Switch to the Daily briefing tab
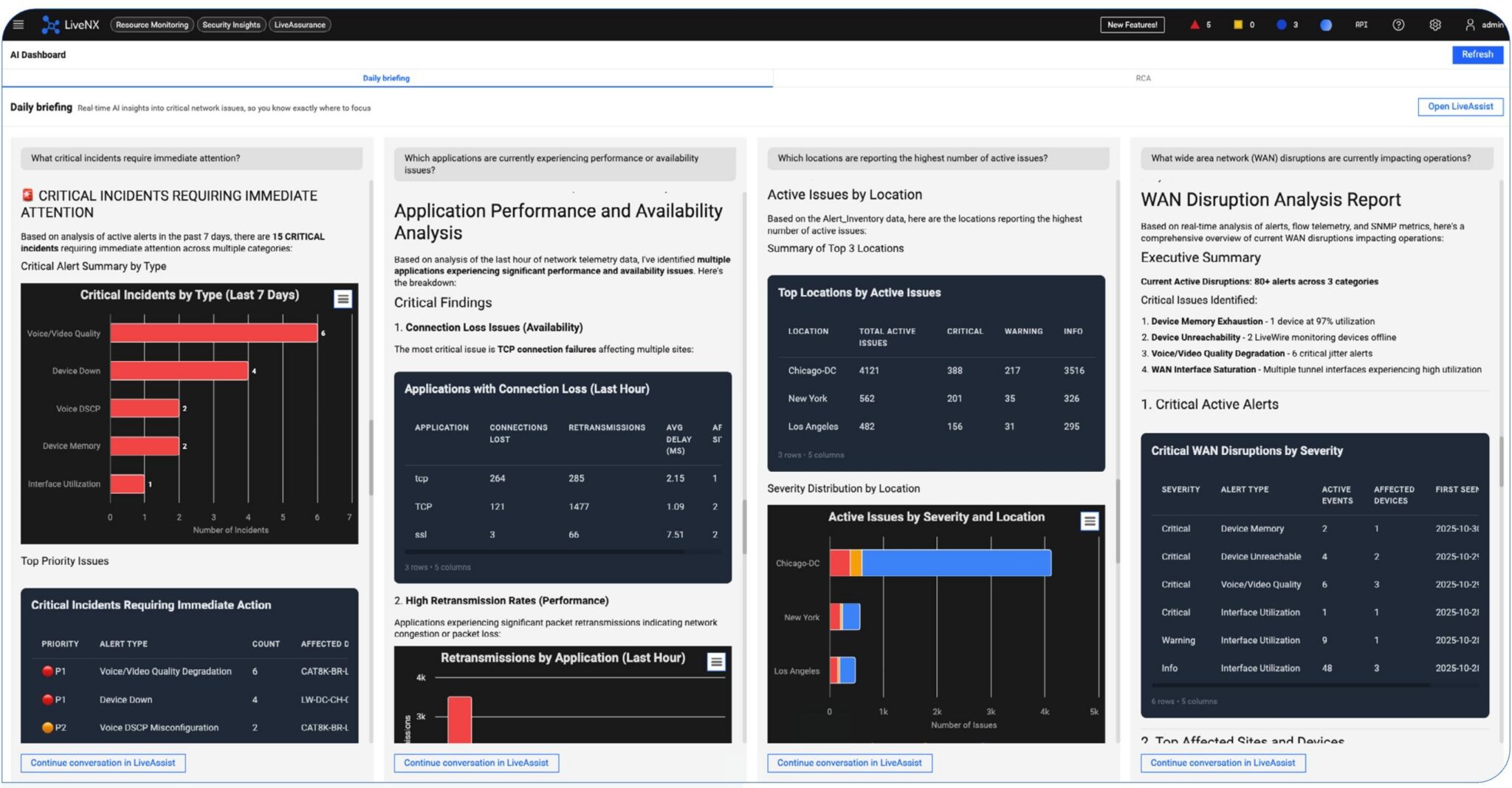 tap(386, 78)
